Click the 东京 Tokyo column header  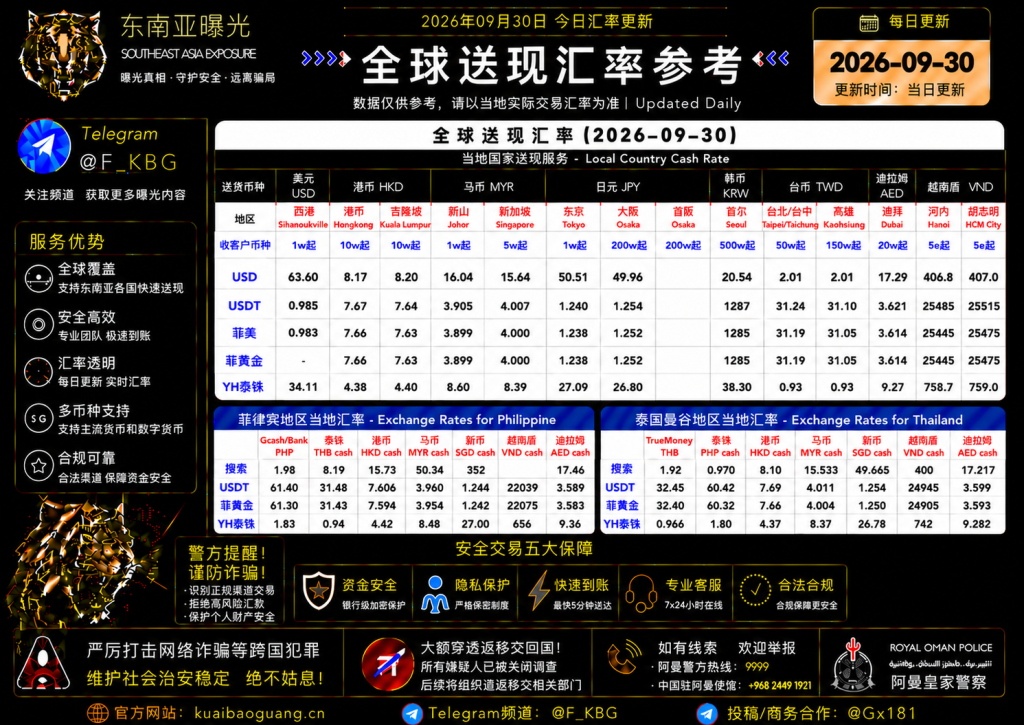point(573,218)
